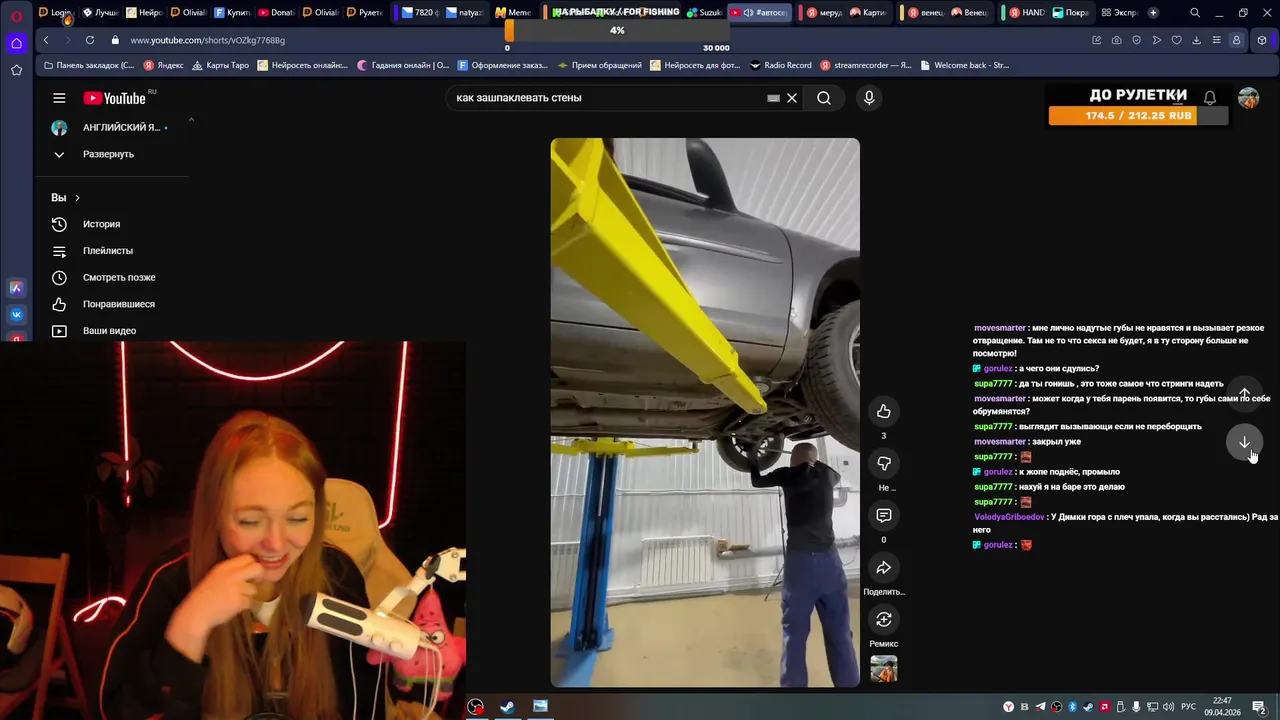Image resolution: width=1280 pixels, height=720 pixels.
Task: Search open tabs with magnifier icon
Action: coord(1195,13)
